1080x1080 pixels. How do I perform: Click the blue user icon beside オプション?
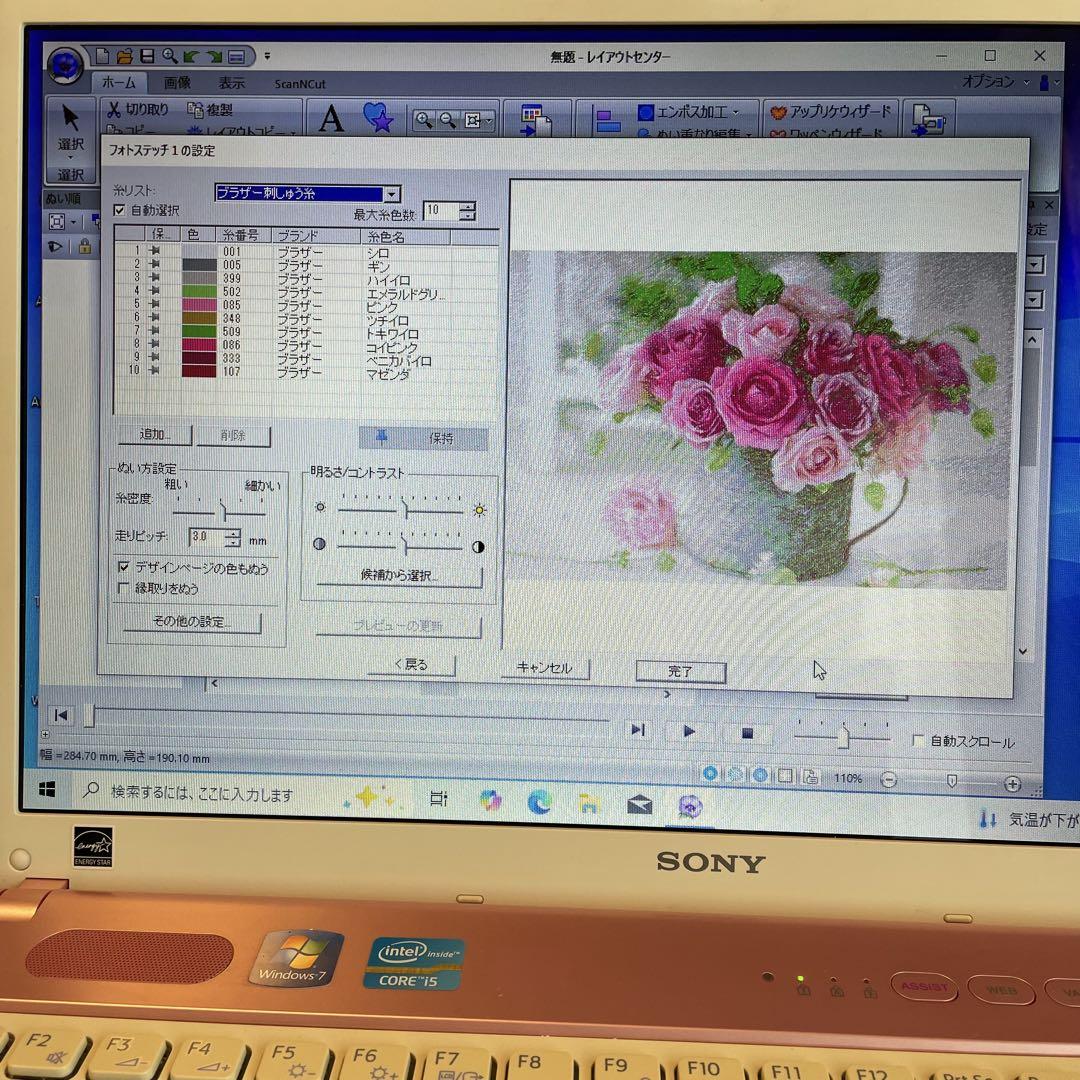pos(1044,83)
